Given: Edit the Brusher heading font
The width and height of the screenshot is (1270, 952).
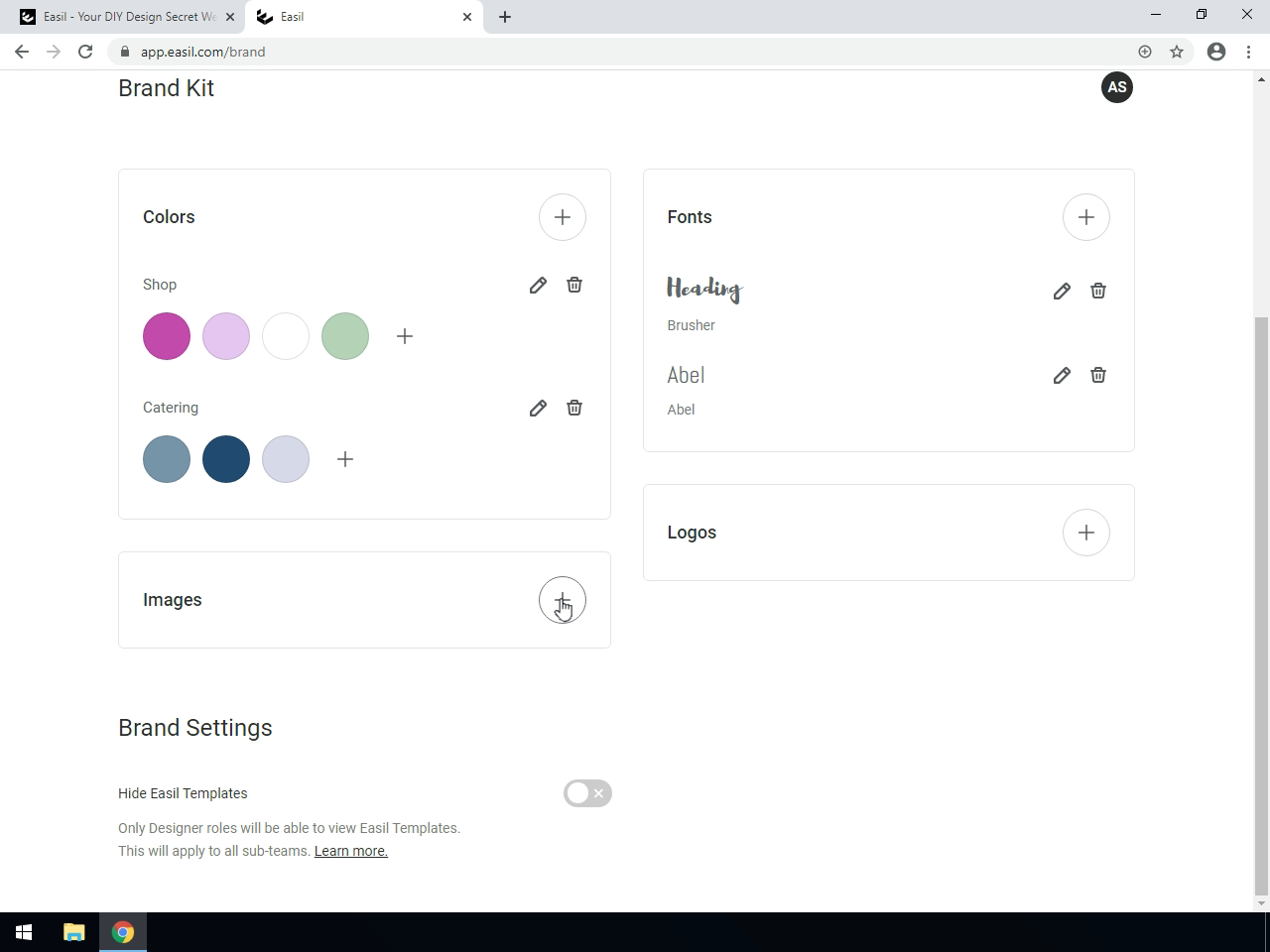Looking at the screenshot, I should pos(1062,292).
